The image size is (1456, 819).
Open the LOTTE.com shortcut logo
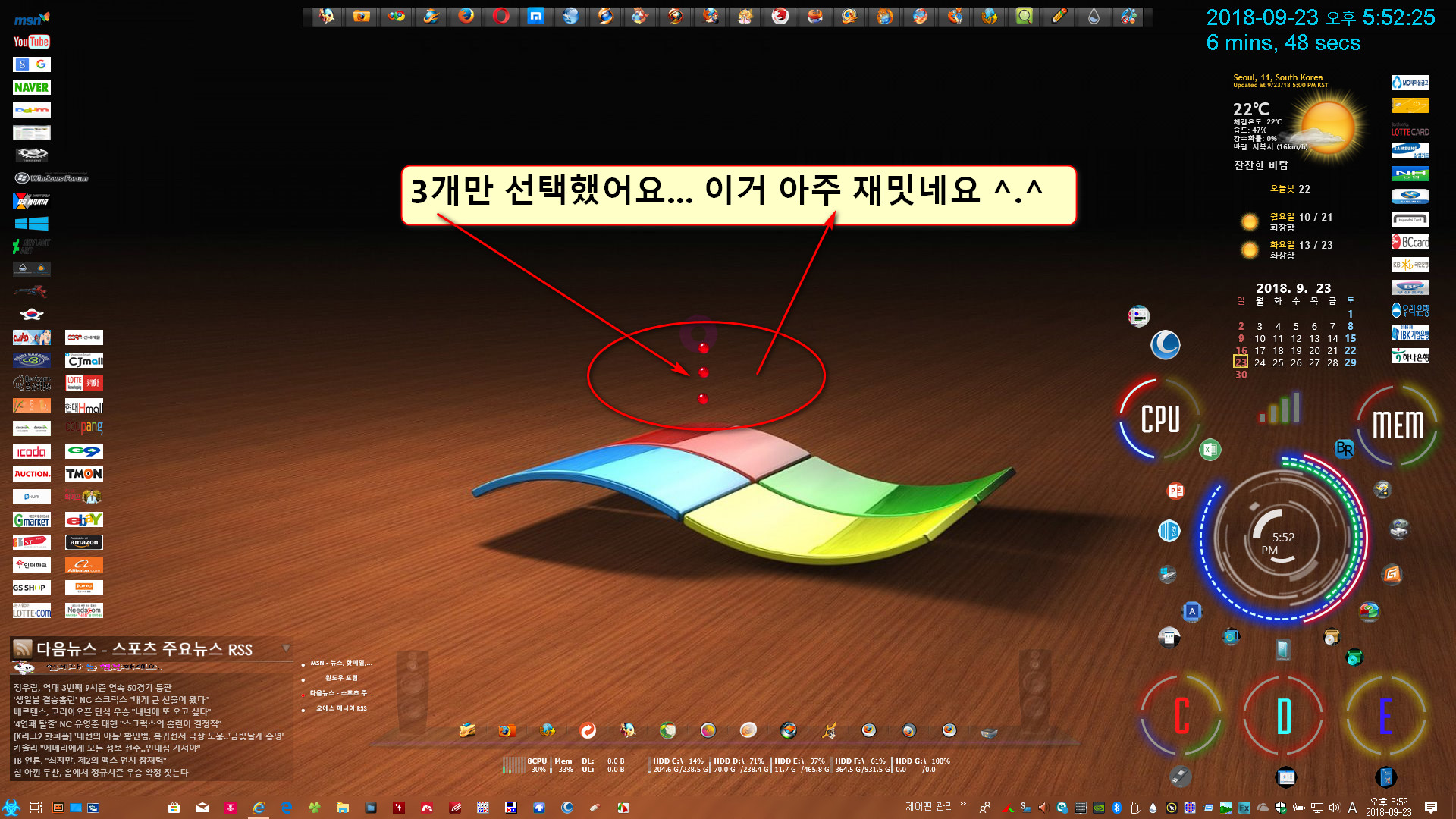(31, 610)
